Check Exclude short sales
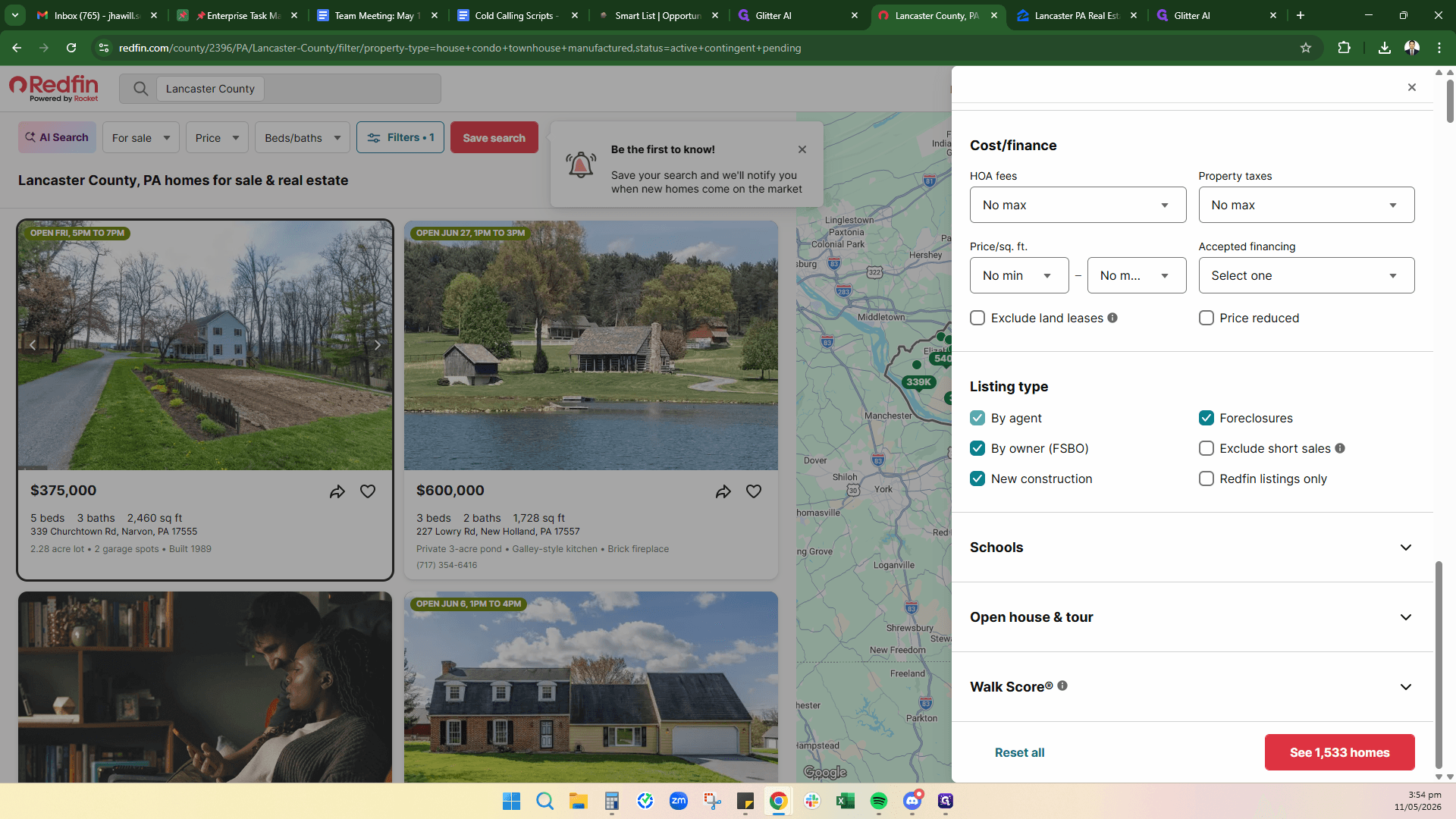Image resolution: width=1456 pixels, height=819 pixels. click(x=1207, y=448)
